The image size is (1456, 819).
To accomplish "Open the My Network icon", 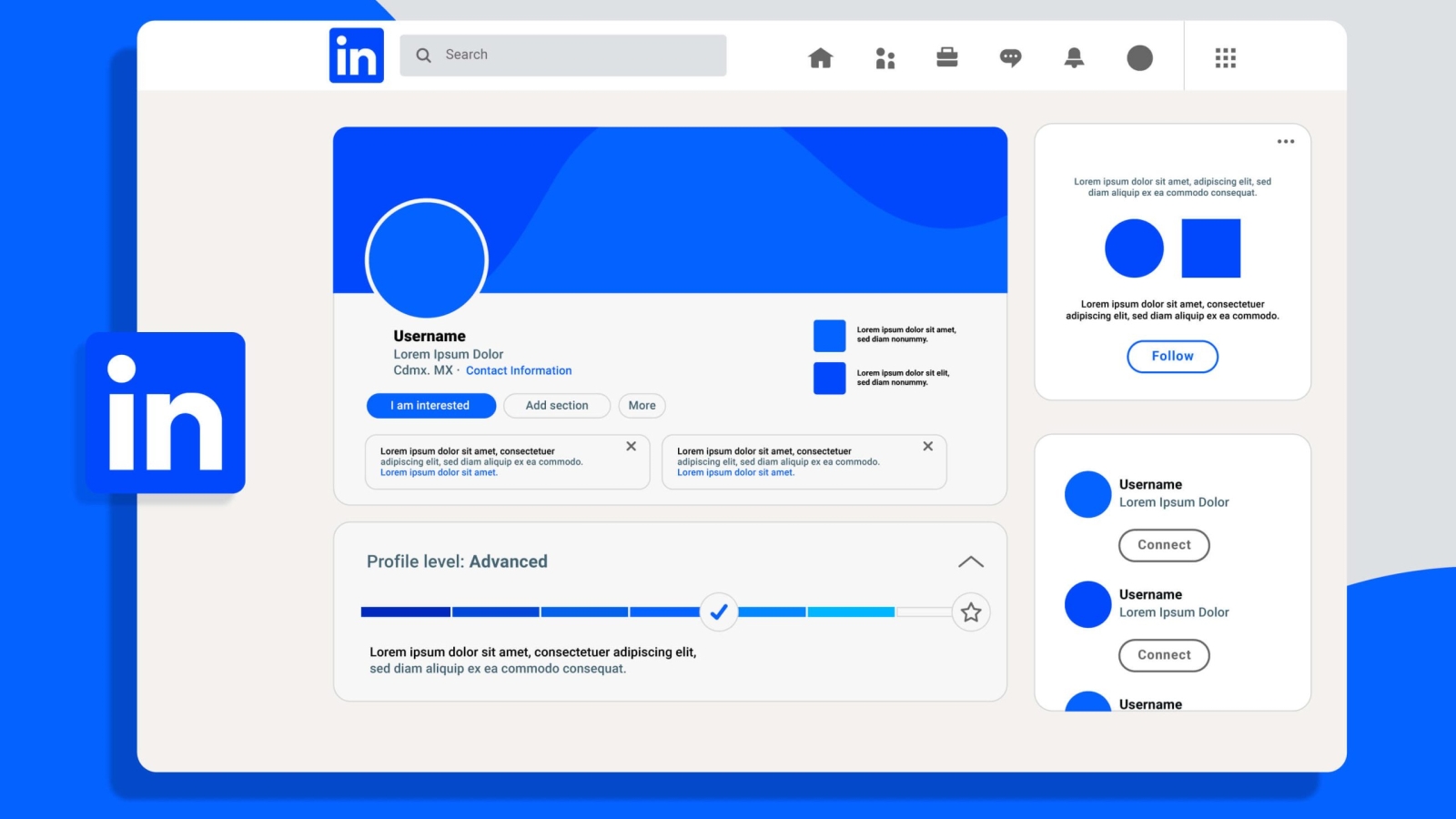I will coord(884,56).
